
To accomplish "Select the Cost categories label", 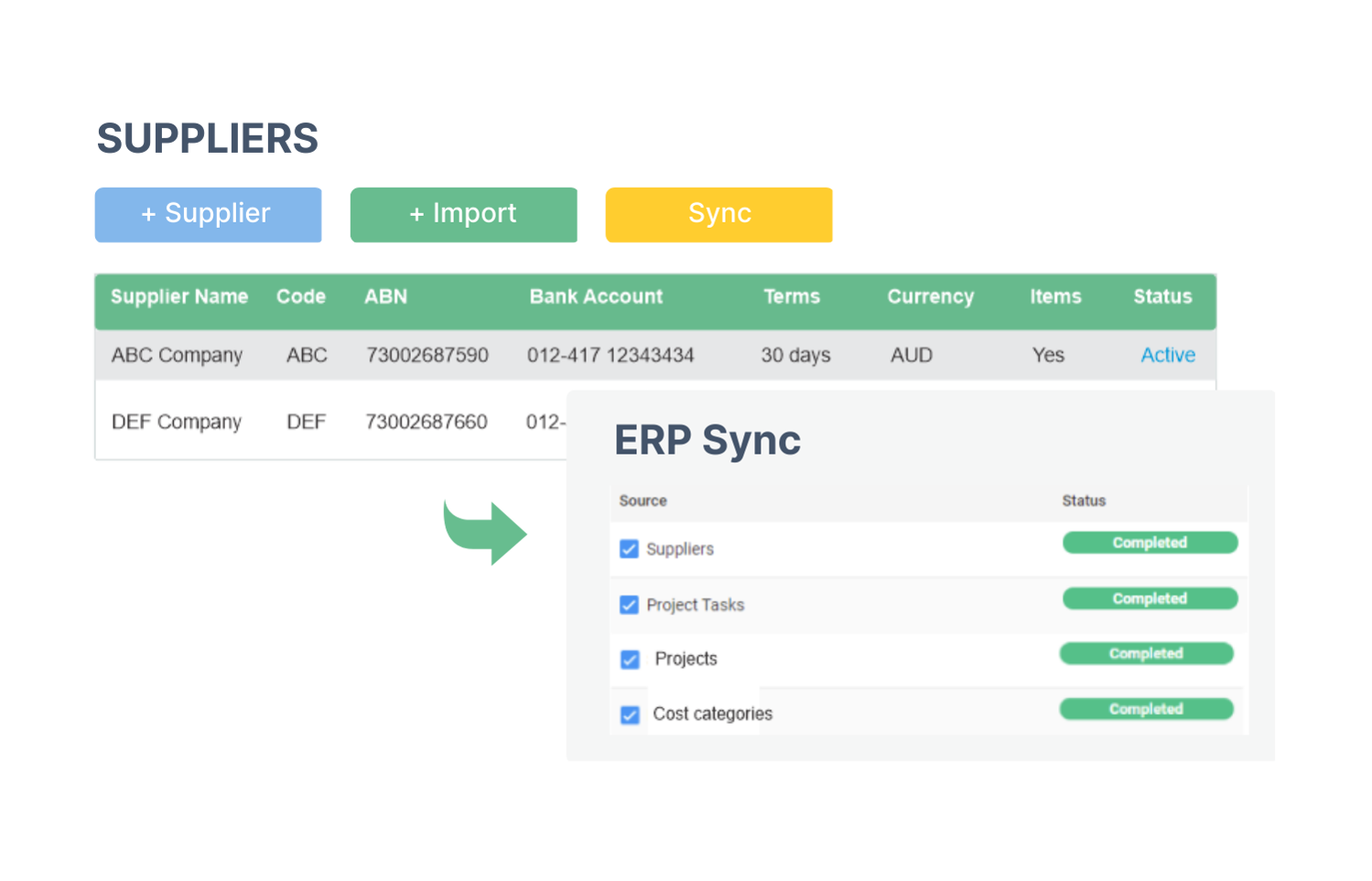I will (712, 714).
